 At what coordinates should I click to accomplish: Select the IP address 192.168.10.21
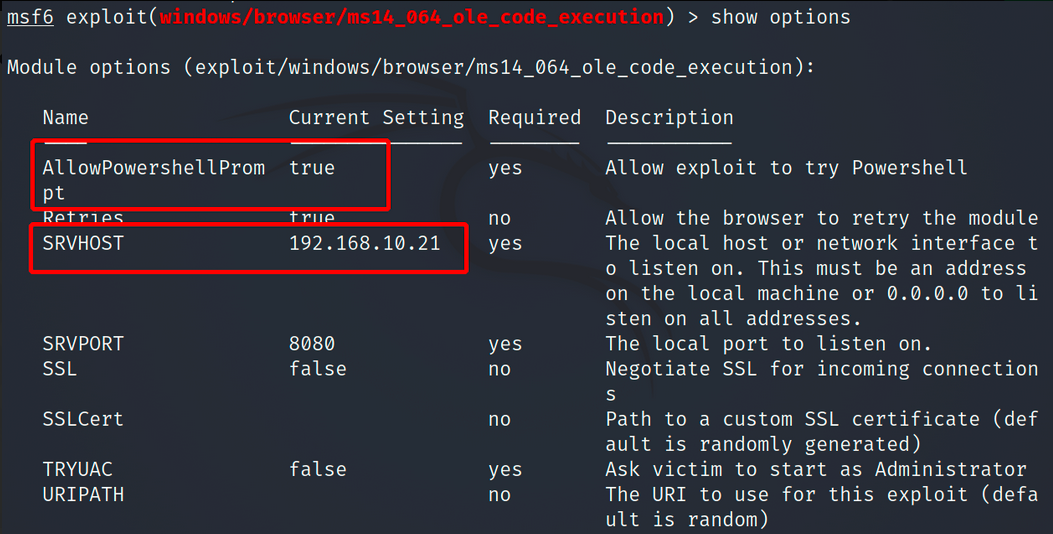pyautogui.click(x=365, y=243)
